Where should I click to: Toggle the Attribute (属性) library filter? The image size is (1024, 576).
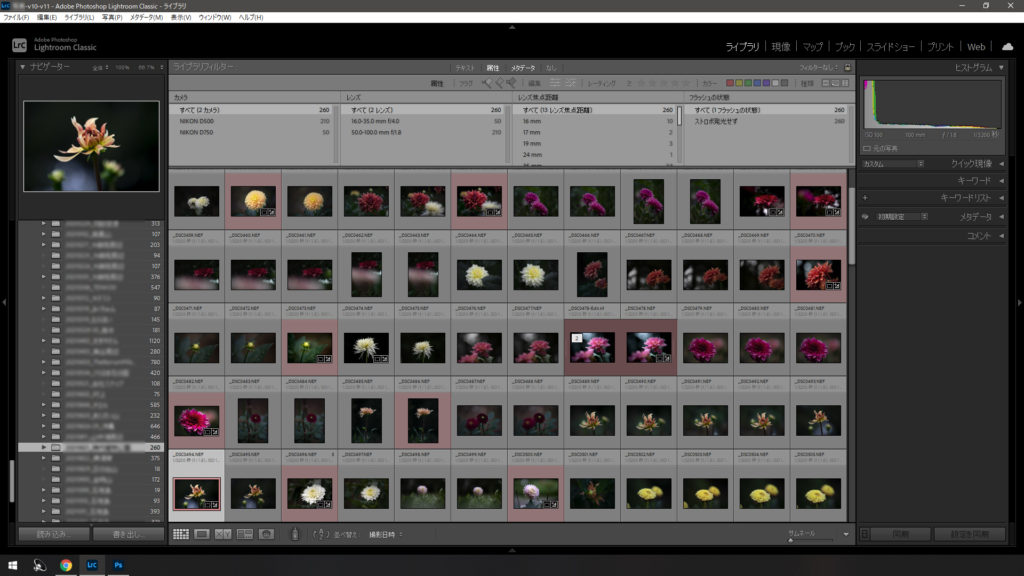tap(493, 67)
